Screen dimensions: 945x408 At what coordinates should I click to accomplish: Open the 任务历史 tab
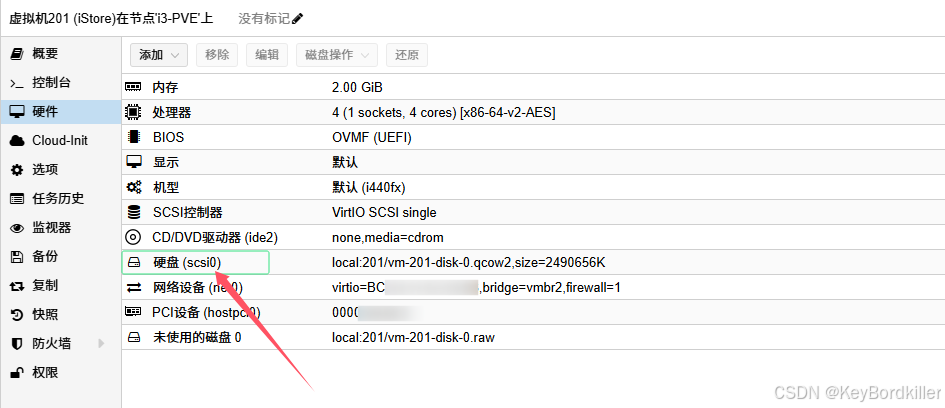tap(60, 199)
